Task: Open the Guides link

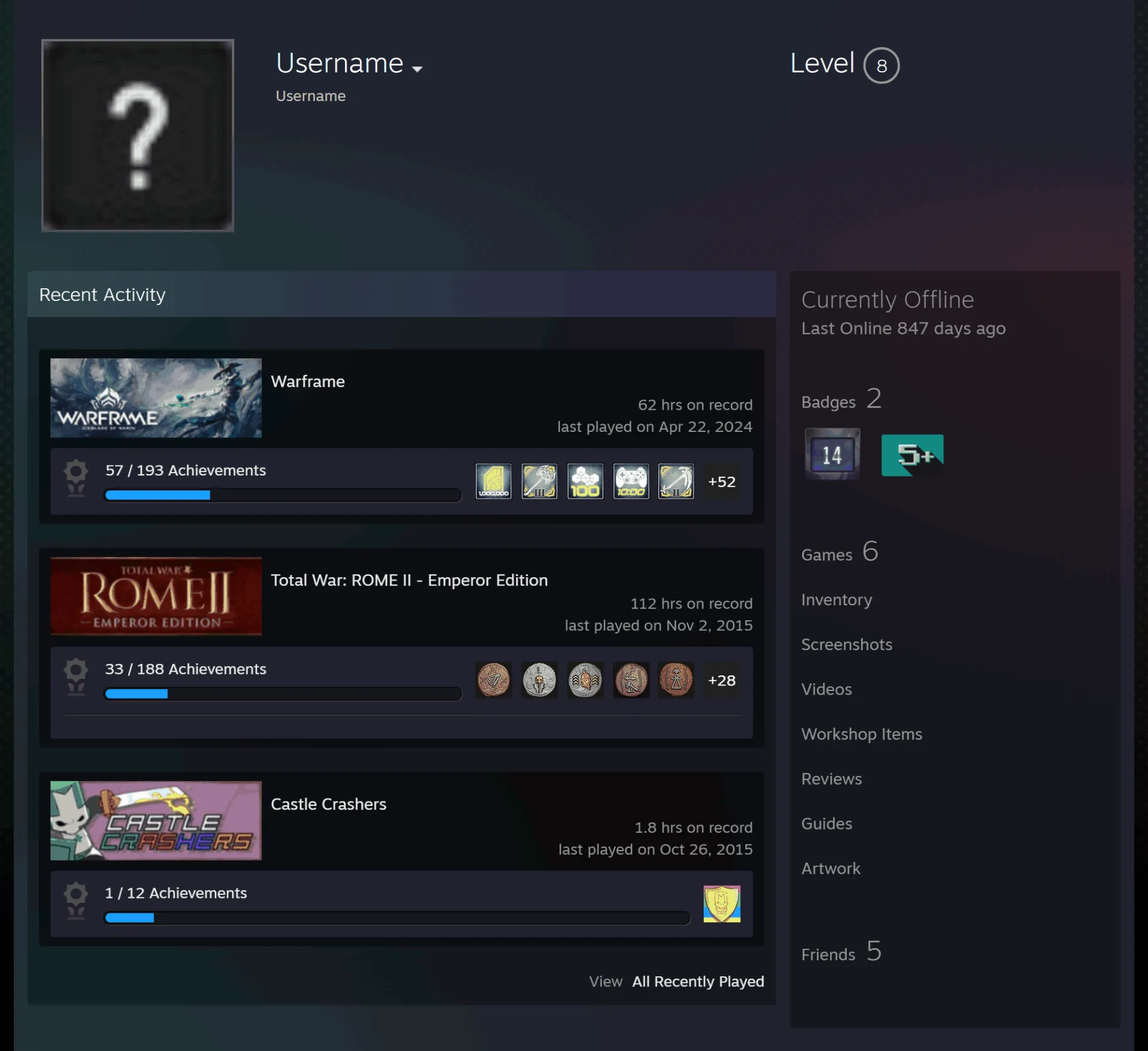Action: pyautogui.click(x=826, y=824)
